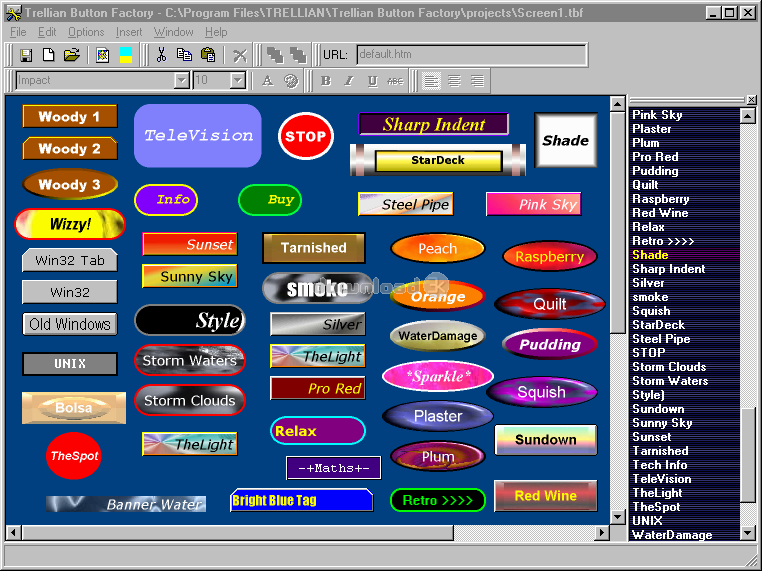This screenshot has height=571, width=762.
Task: Click the Delete X icon in the toolbar
Action: 240,55
